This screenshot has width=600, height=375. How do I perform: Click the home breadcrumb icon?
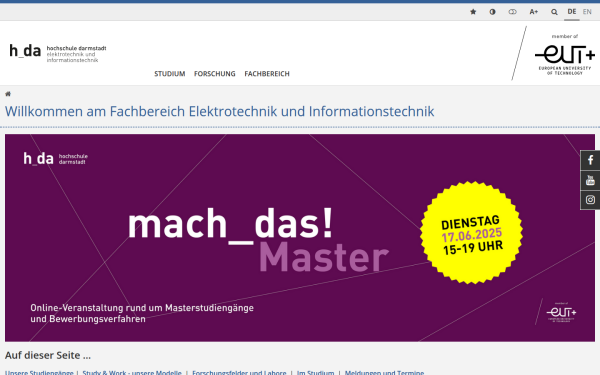[x=8, y=94]
